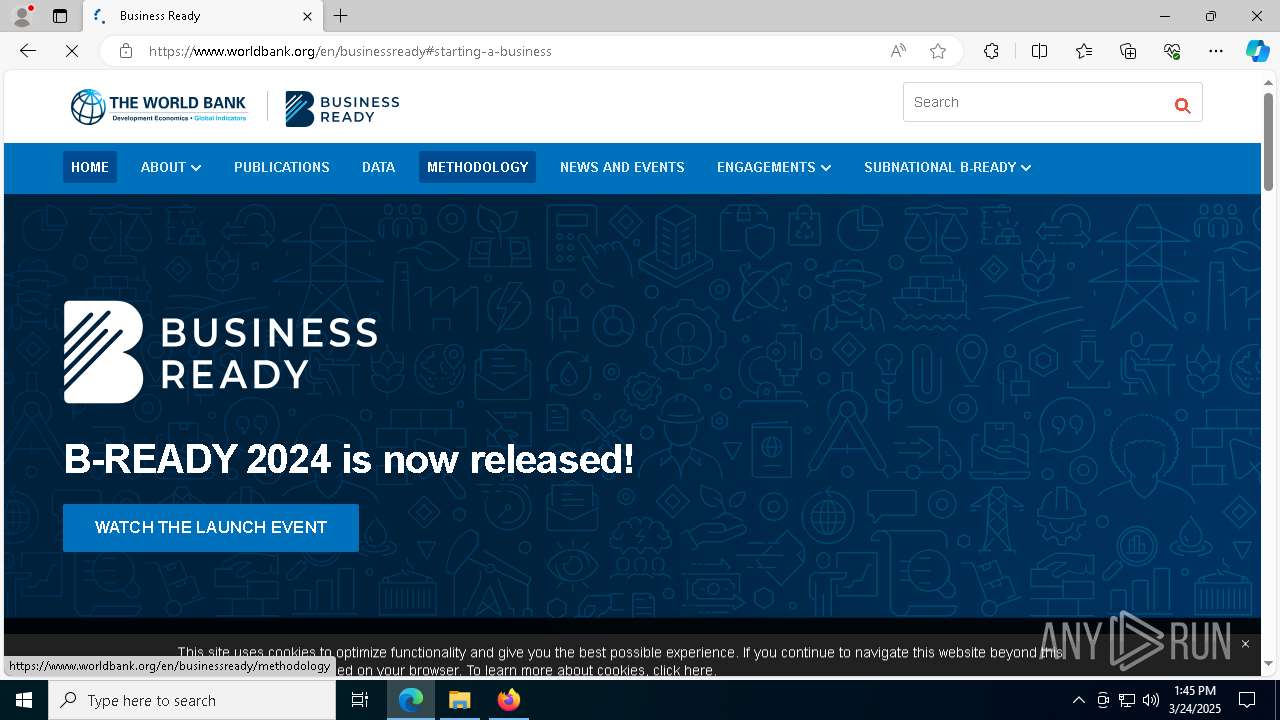The width and height of the screenshot is (1280, 720).
Task: Open network tray icon
Action: (x=1126, y=700)
